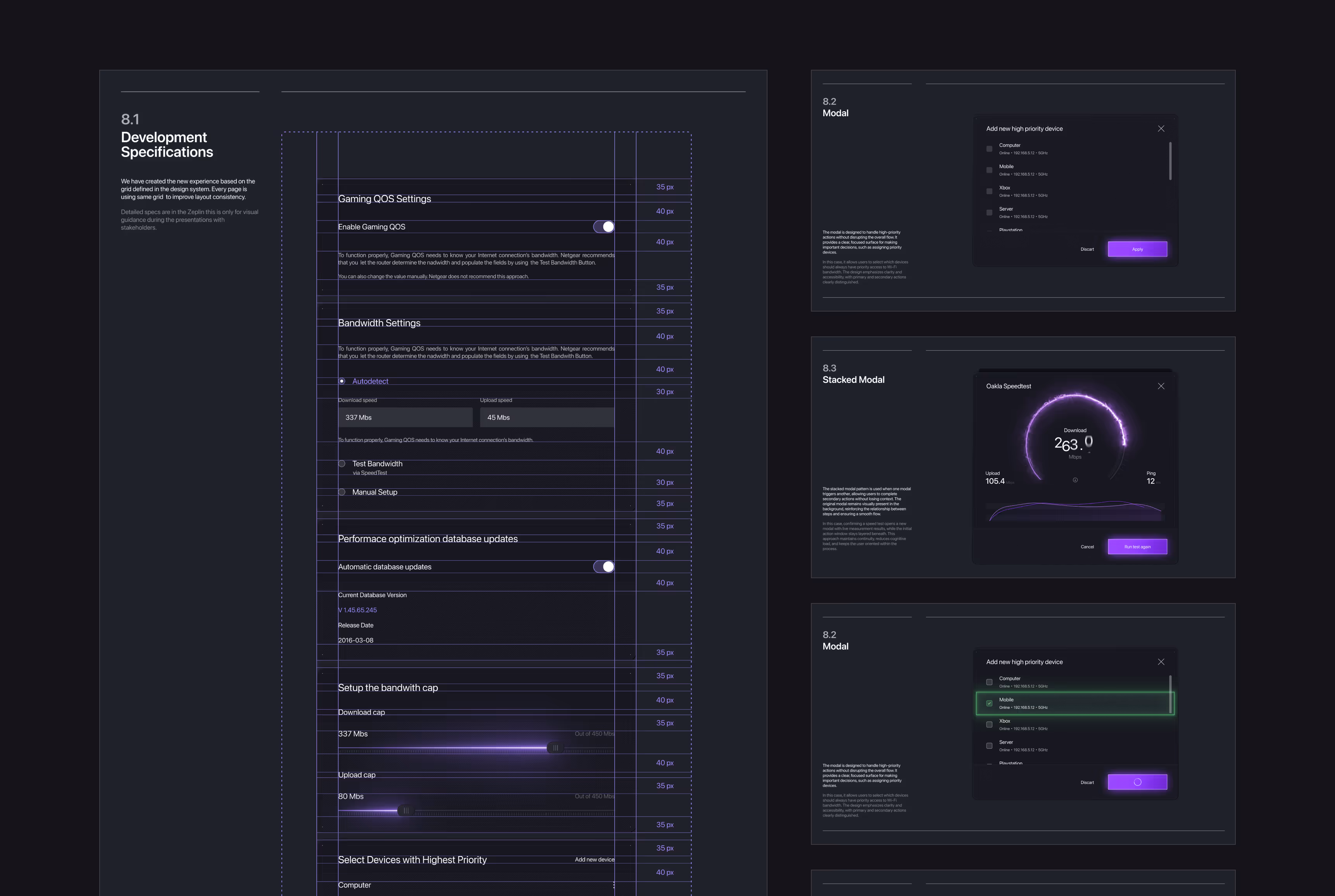Image resolution: width=1335 pixels, height=896 pixels.
Task: Choose the Manual Setup radio button
Action: pyautogui.click(x=342, y=492)
